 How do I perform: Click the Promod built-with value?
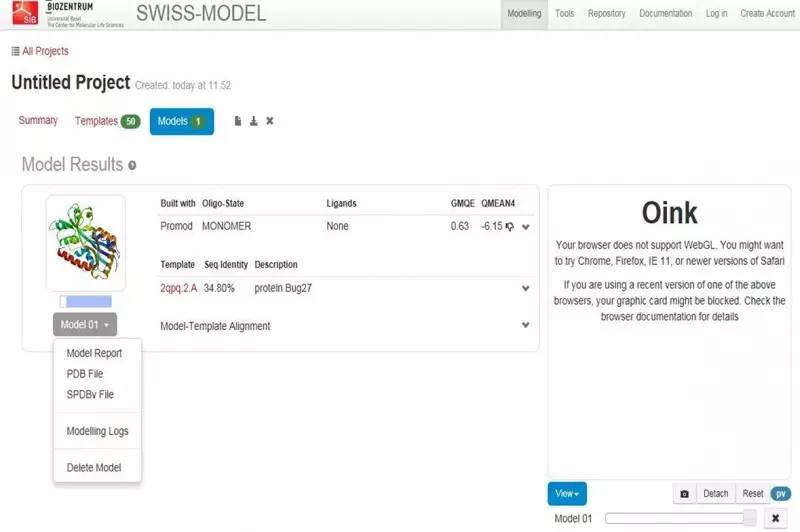coord(176,226)
